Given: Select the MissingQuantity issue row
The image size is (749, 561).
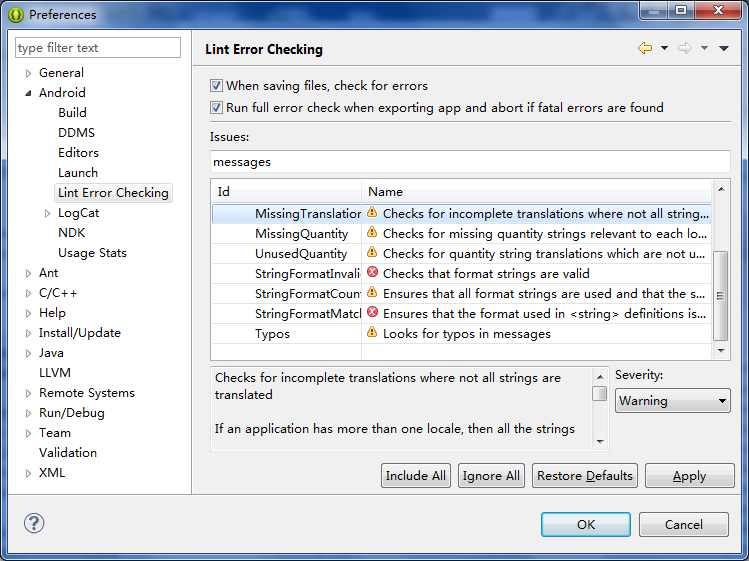Looking at the screenshot, I should [x=461, y=234].
